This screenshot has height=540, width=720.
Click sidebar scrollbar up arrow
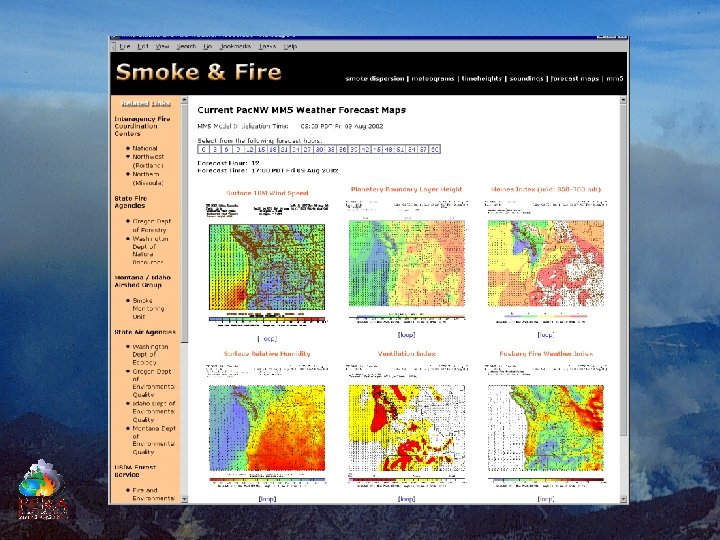(x=185, y=100)
